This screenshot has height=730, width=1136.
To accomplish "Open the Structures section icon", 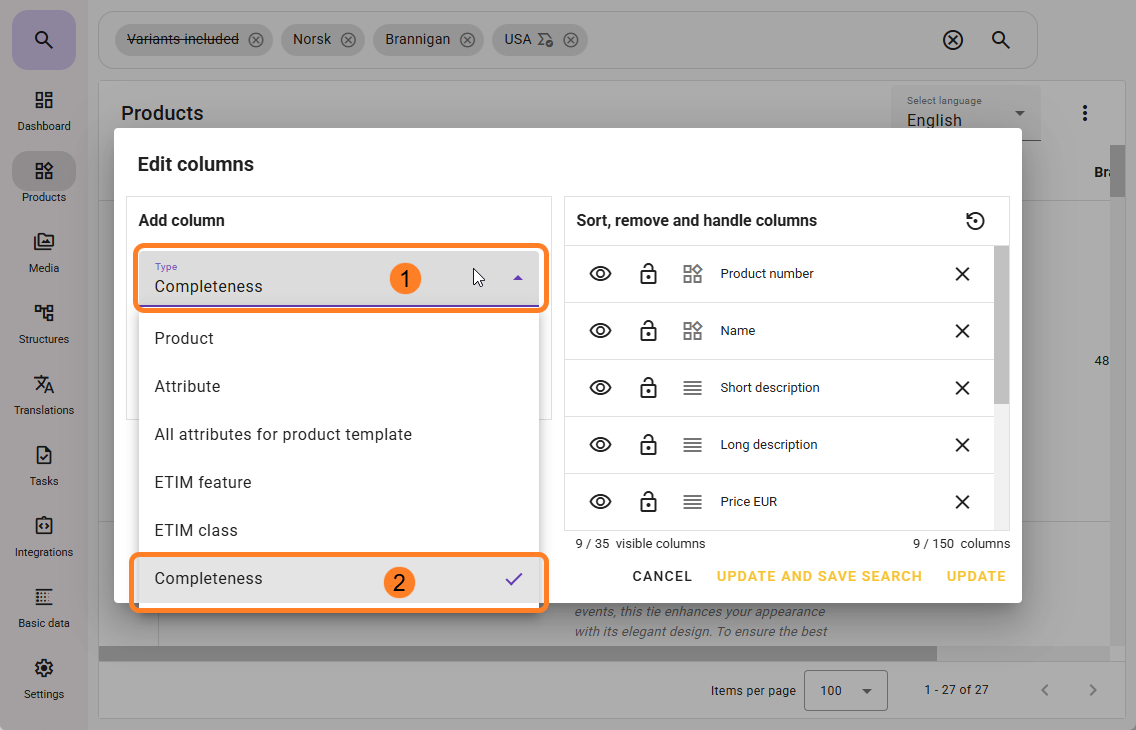I will 44,313.
